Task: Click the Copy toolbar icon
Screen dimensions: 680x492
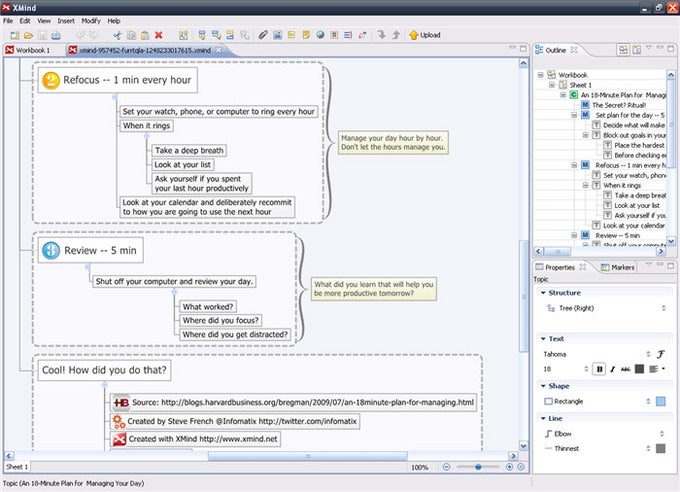Action: pos(131,35)
